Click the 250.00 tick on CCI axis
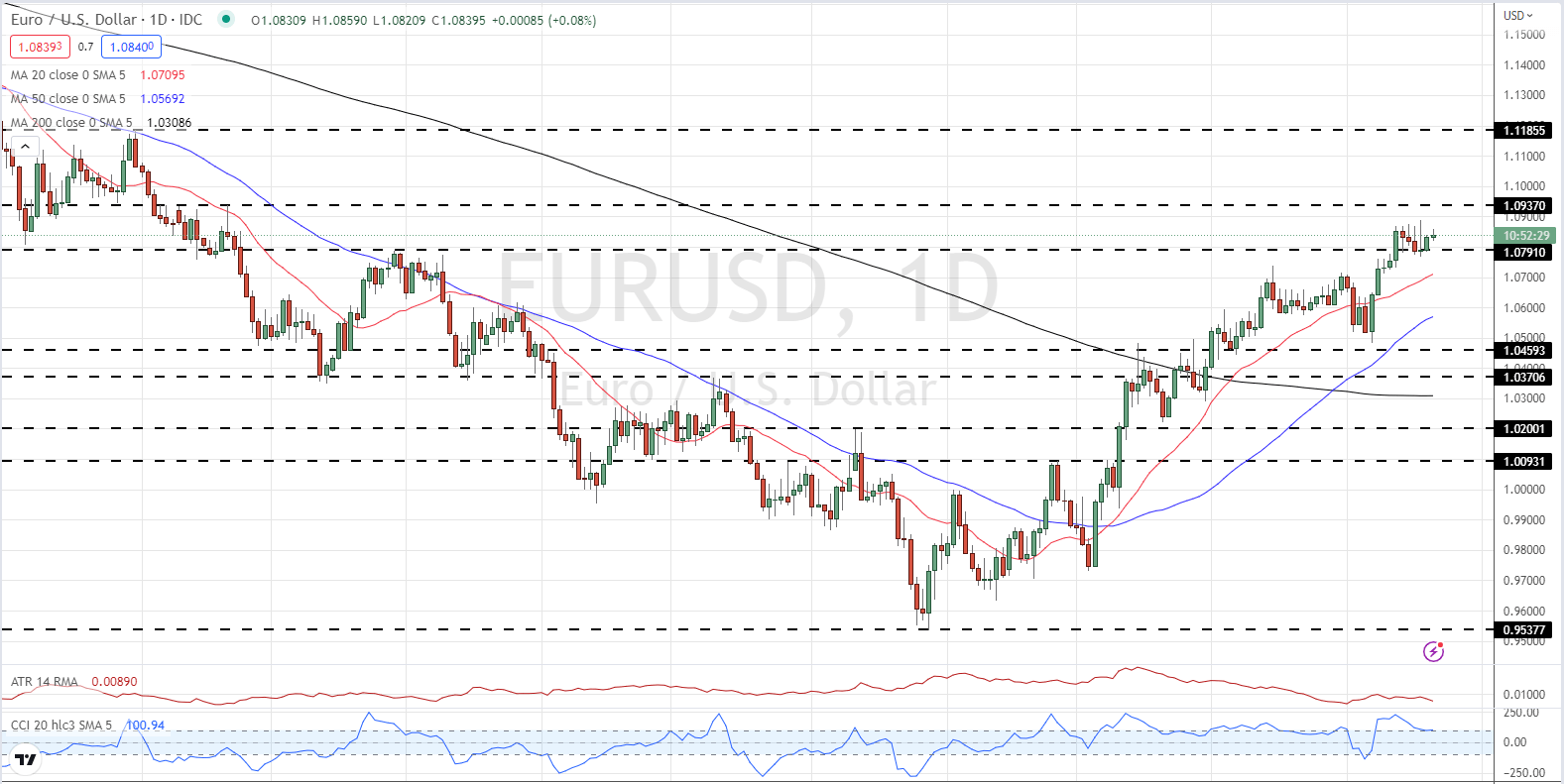This screenshot has height=784, width=1564. pyautogui.click(x=1521, y=713)
